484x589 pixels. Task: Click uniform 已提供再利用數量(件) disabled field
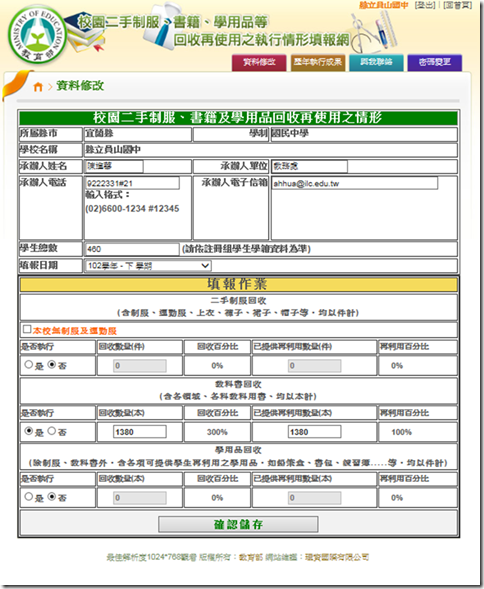[x=315, y=366]
